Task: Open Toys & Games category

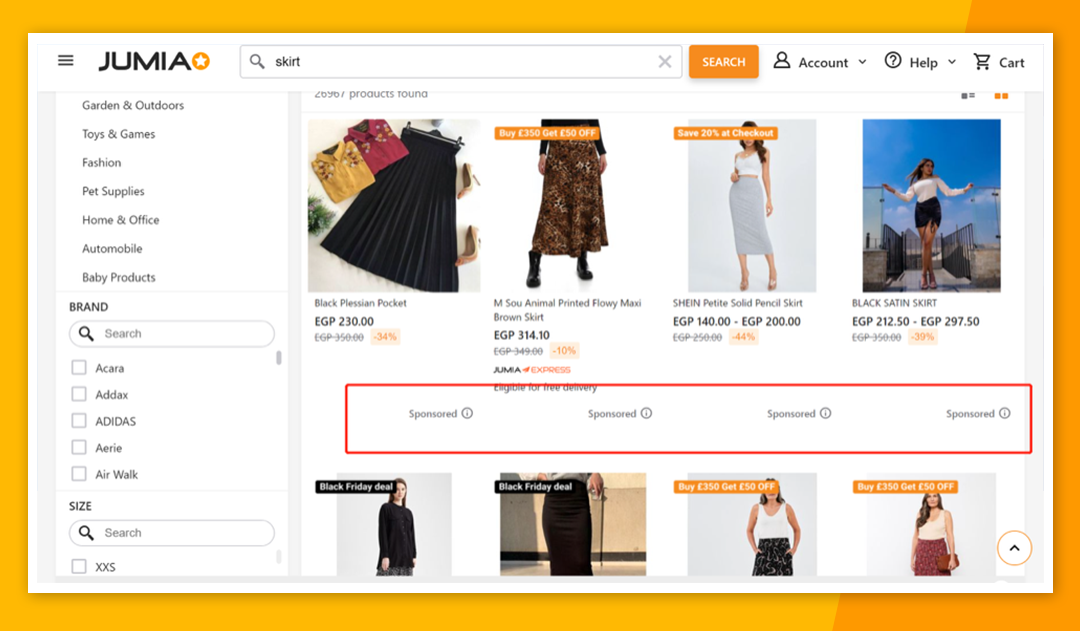Action: pos(118,134)
